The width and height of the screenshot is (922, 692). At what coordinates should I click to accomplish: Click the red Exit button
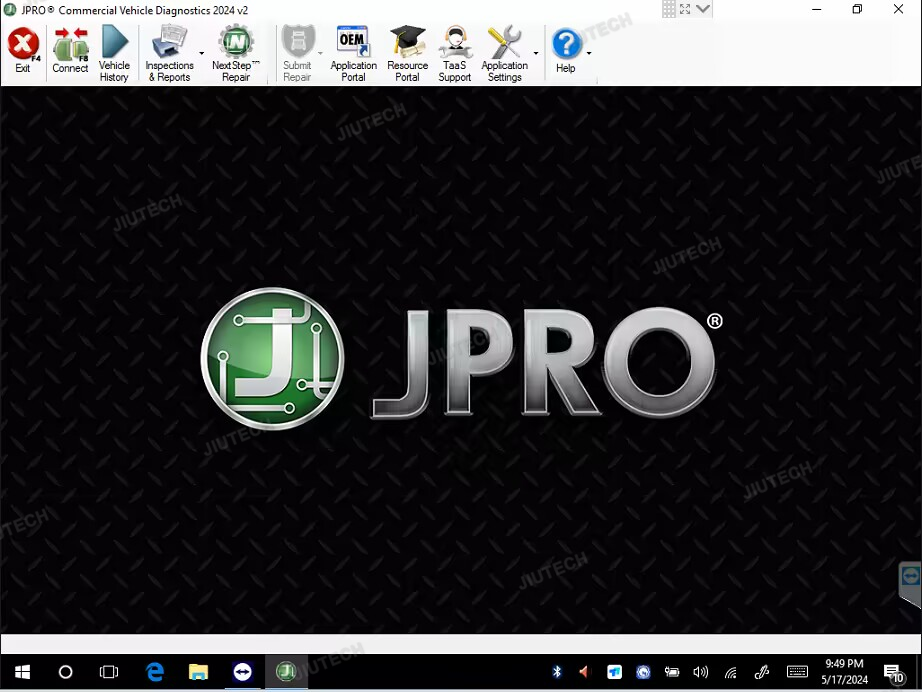23,52
